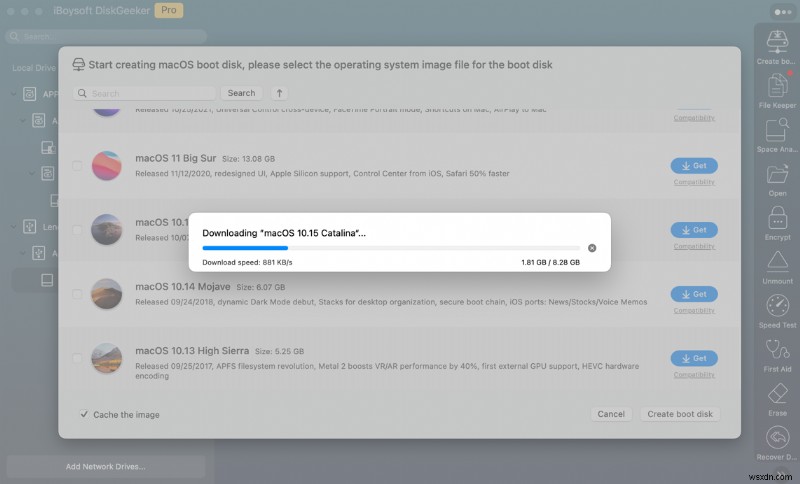Get macOS 10.15 Catalina installer
800x484 pixels.
click(x=694, y=230)
